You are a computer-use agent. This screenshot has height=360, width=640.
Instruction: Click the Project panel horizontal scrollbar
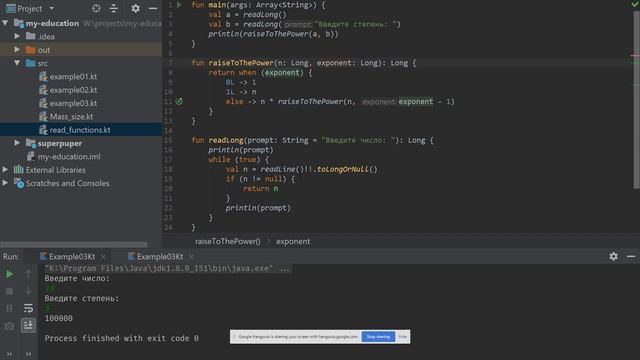click(x=74, y=244)
